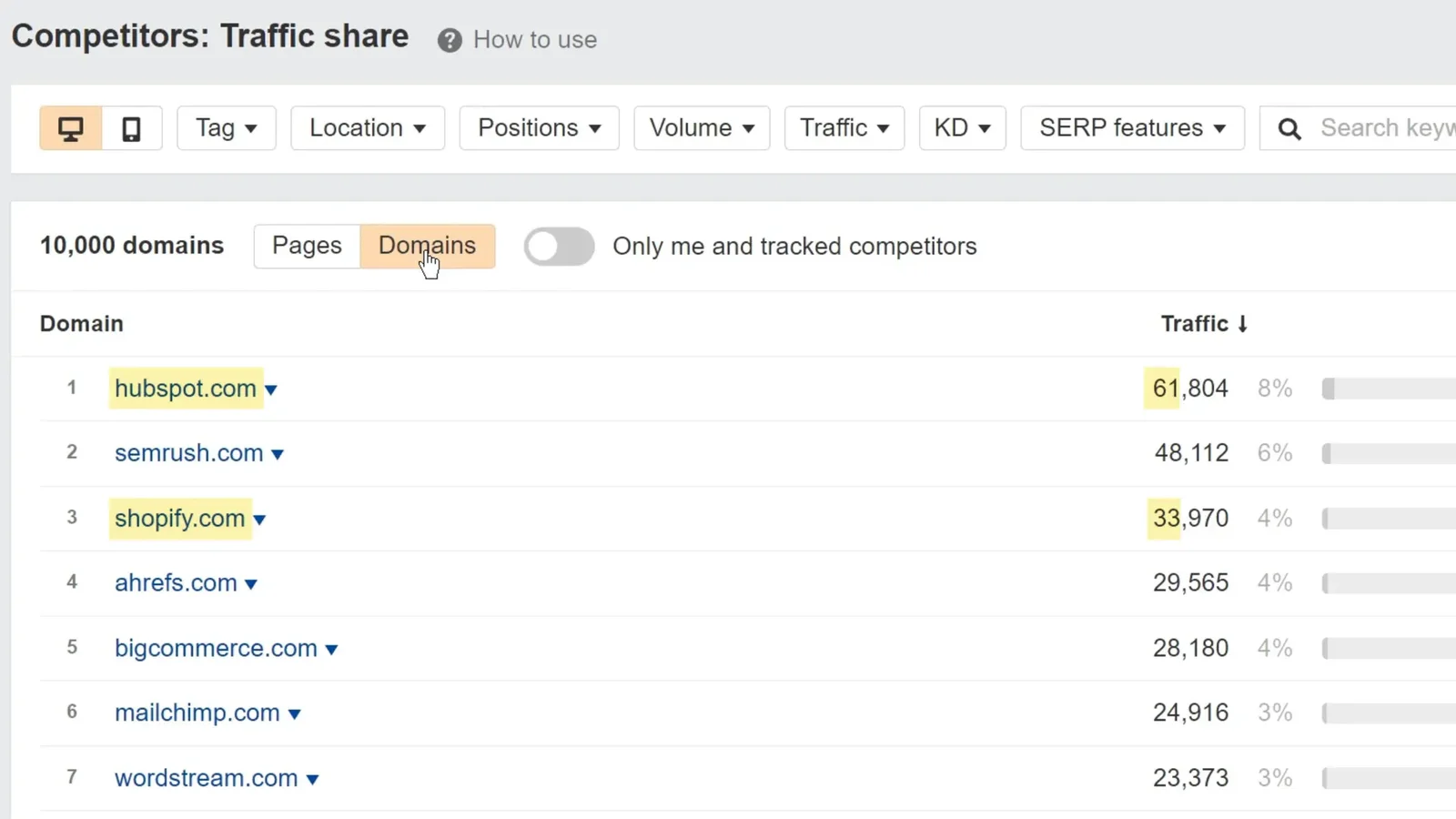
Task: Open the SERP features dropdown
Action: [x=1131, y=128]
